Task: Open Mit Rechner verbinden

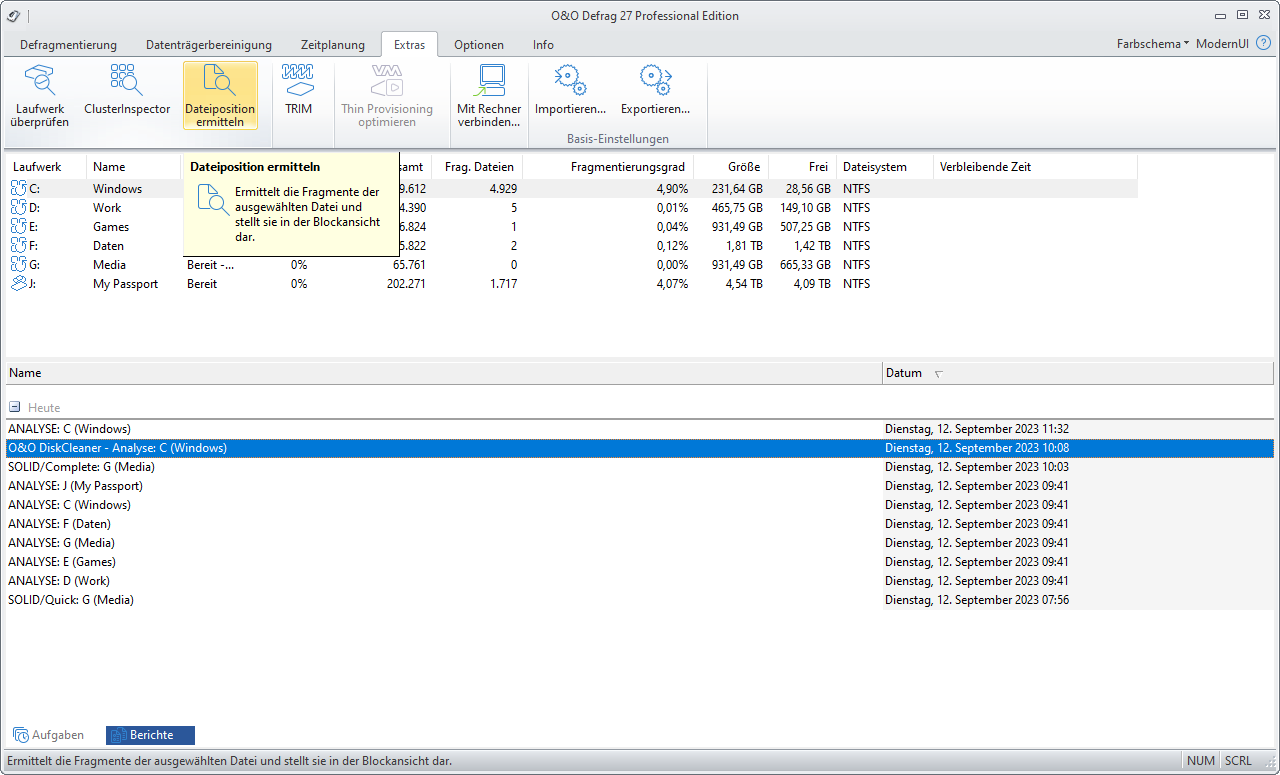Action: (489, 95)
